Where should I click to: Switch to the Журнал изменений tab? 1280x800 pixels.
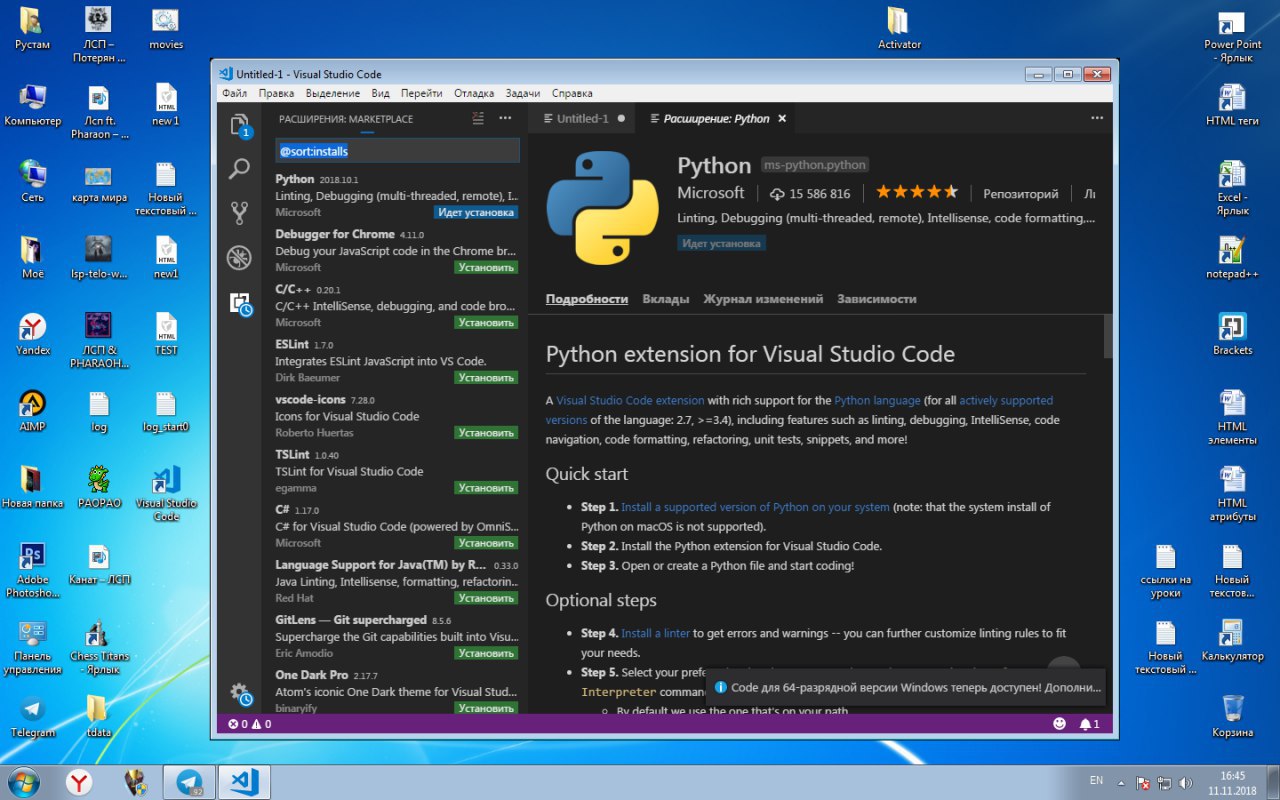pyautogui.click(x=763, y=299)
